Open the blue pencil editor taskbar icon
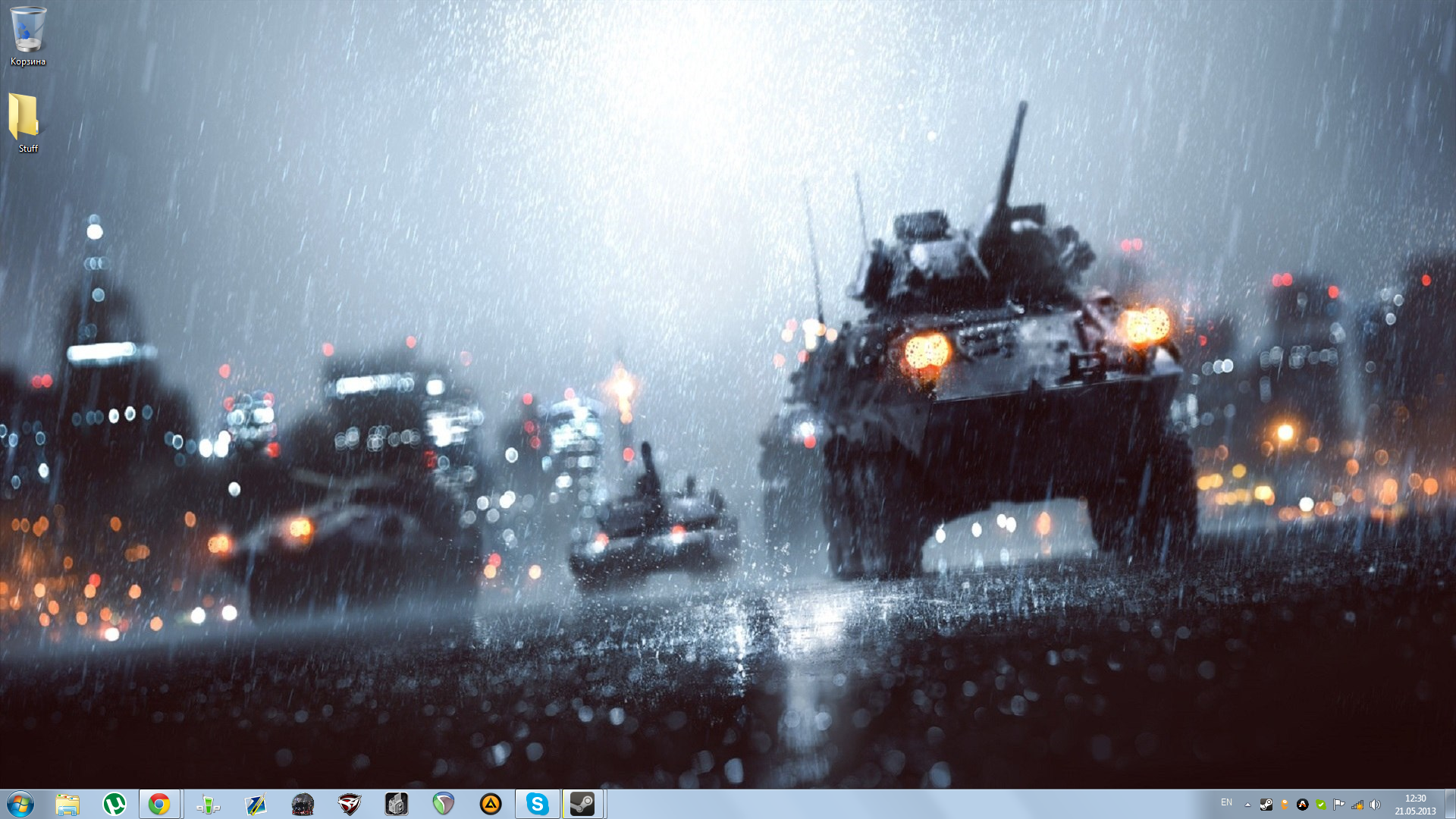1456x819 pixels. point(255,804)
